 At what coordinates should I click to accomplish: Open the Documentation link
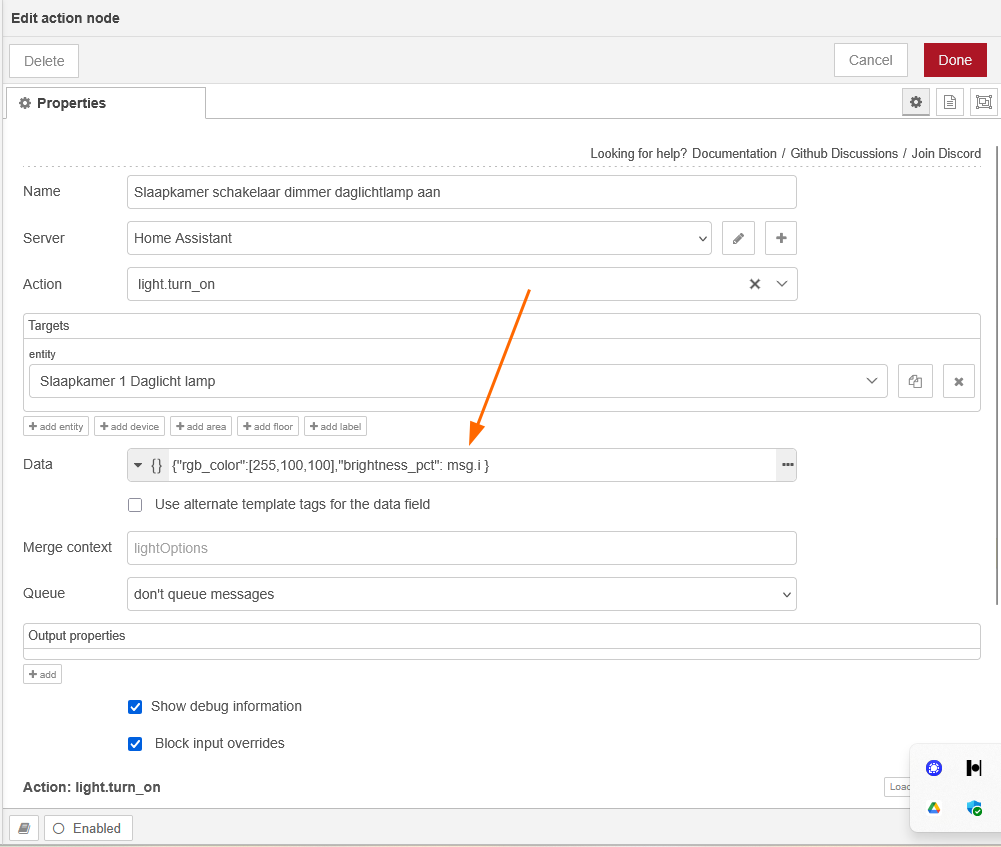click(734, 153)
